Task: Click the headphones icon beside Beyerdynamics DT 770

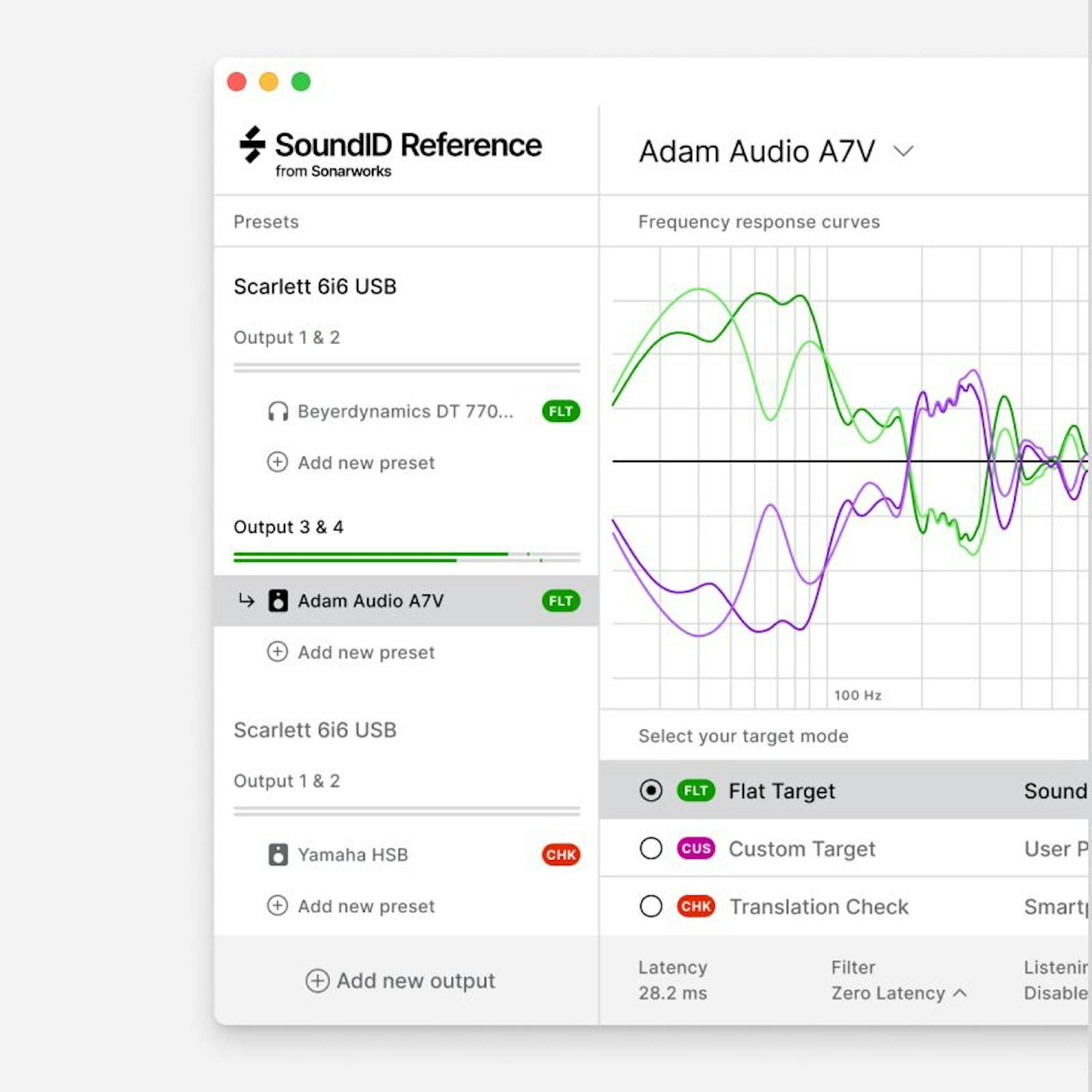Action: [278, 412]
